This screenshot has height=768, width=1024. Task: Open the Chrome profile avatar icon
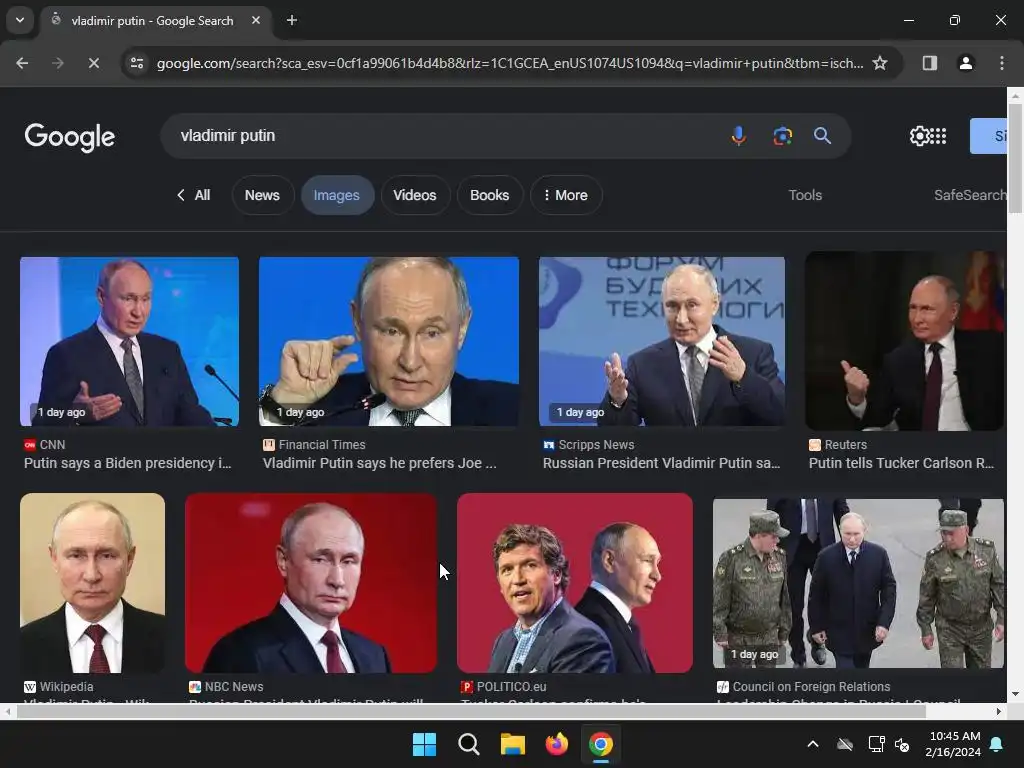click(966, 63)
